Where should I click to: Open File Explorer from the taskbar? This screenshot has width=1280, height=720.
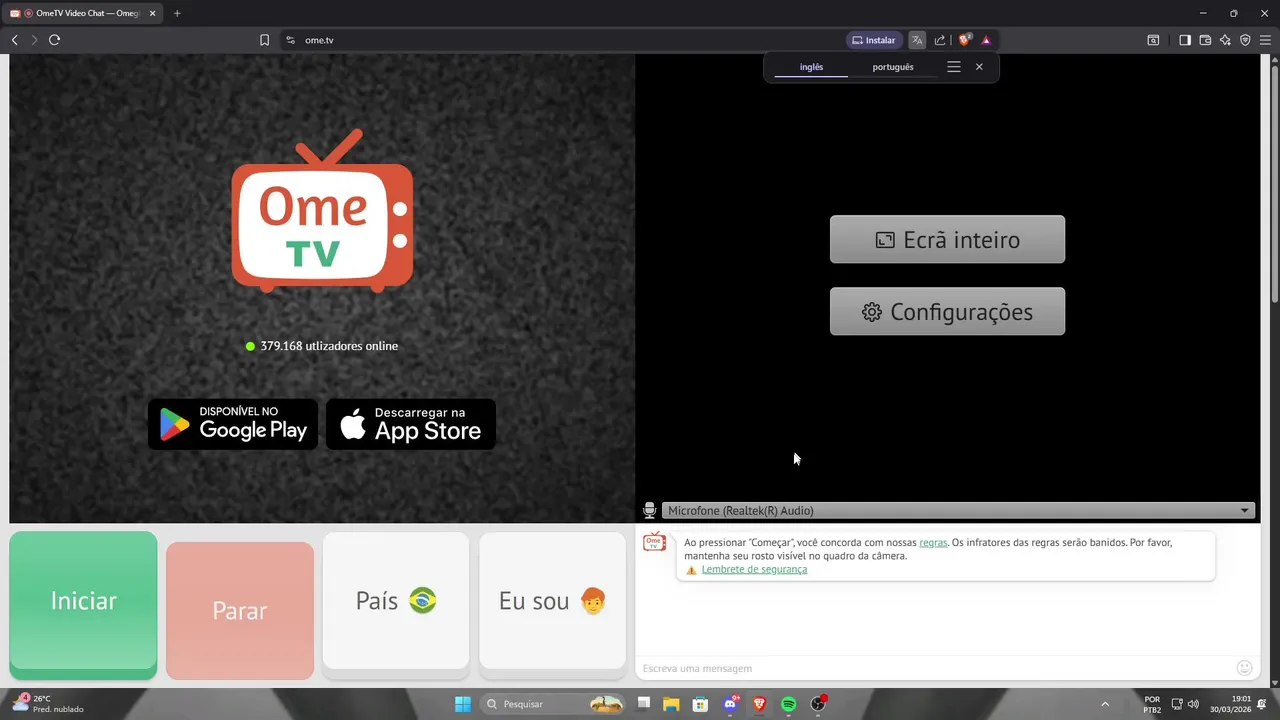[x=671, y=704]
